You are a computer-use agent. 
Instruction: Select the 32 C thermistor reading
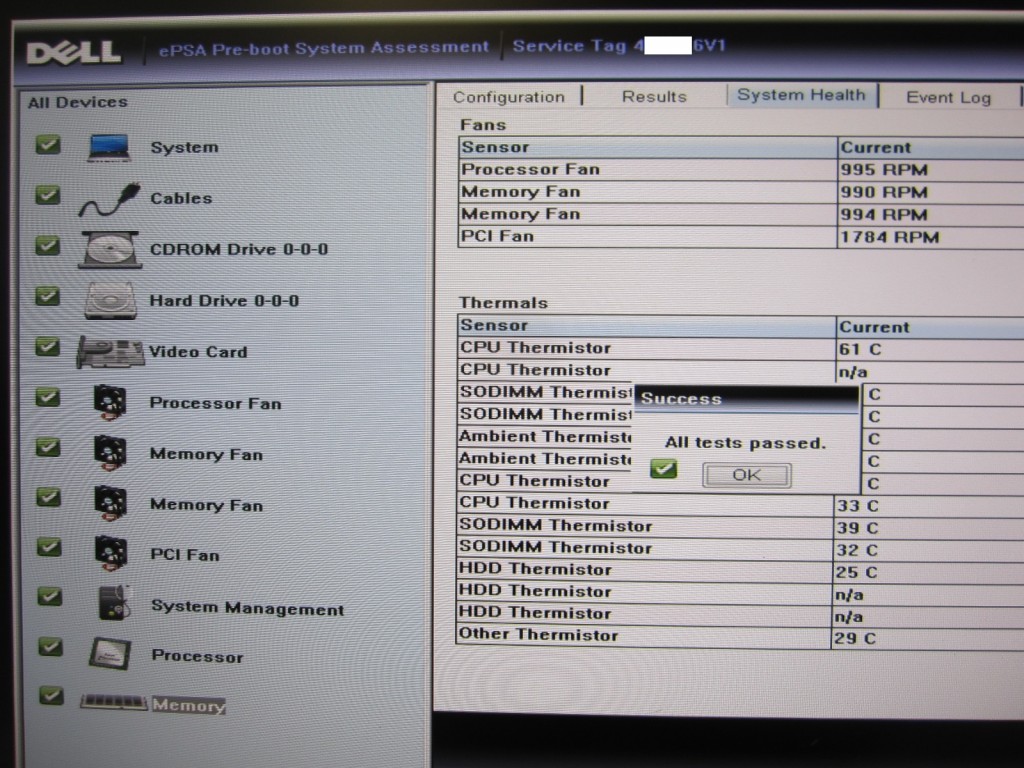coord(857,550)
